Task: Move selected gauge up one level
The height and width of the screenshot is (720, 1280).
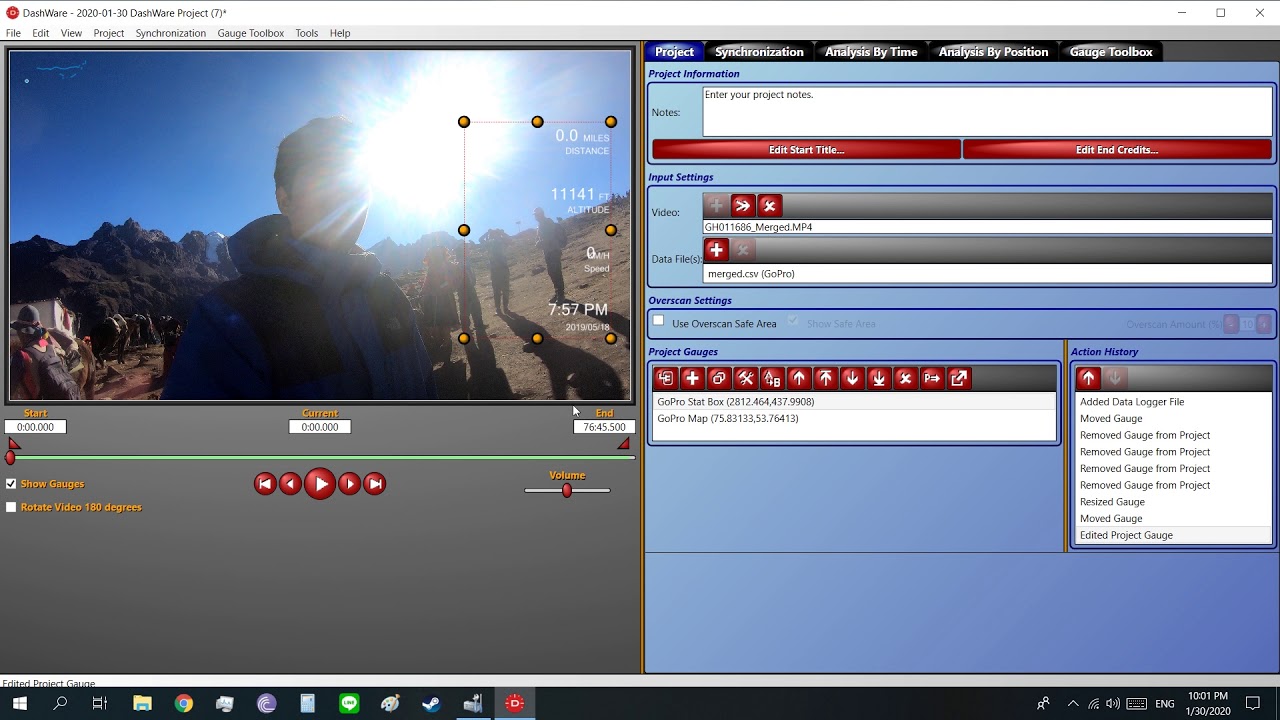Action: point(798,378)
